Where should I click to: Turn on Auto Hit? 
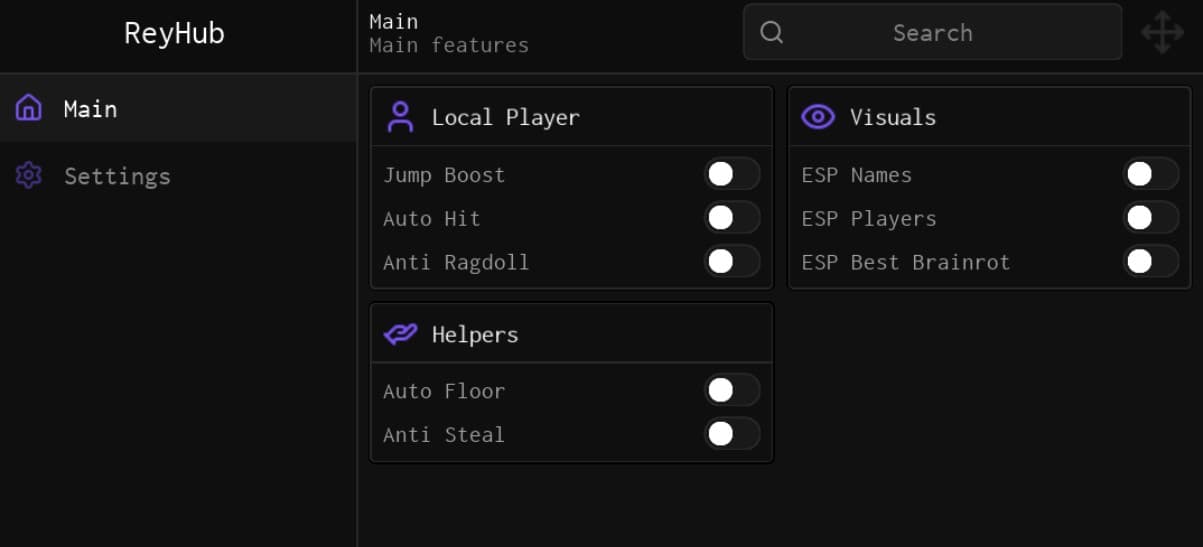(x=732, y=218)
